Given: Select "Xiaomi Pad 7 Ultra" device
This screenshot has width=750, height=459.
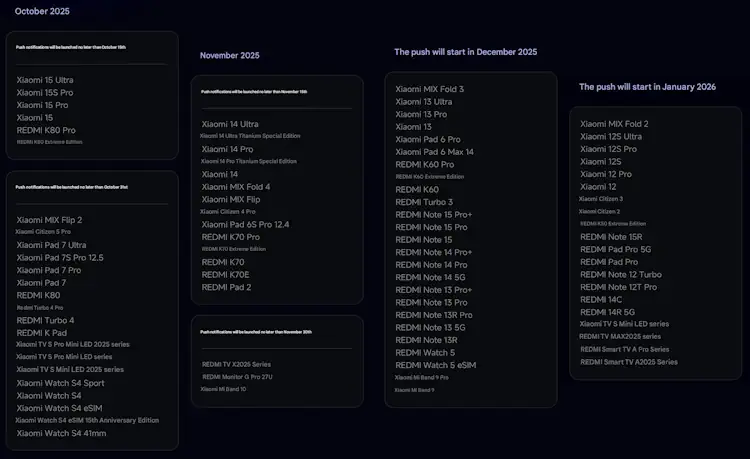Looking at the screenshot, I should pos(51,245).
